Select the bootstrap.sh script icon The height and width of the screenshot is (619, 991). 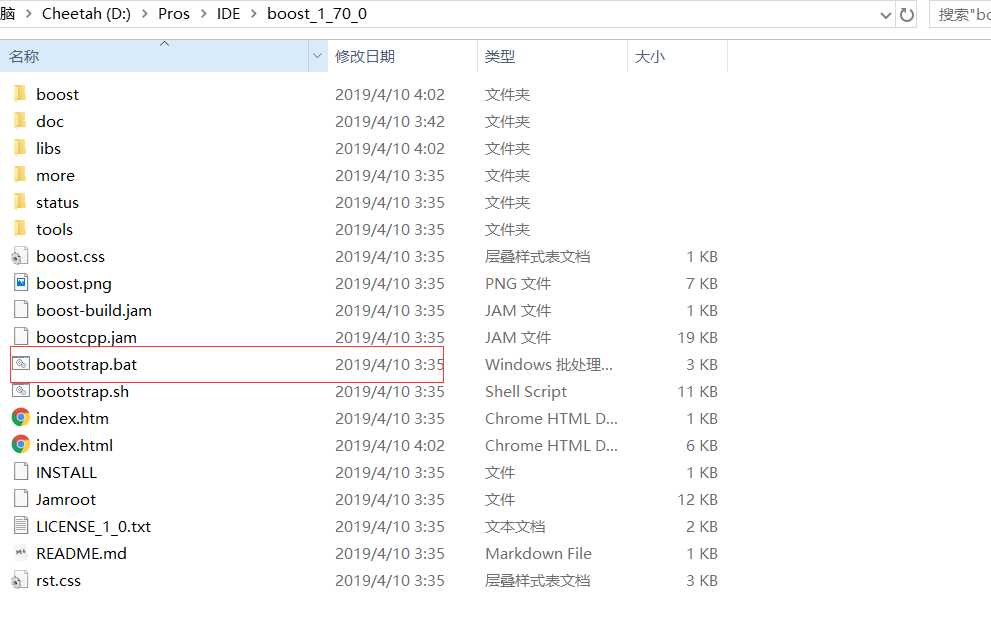coord(21,391)
